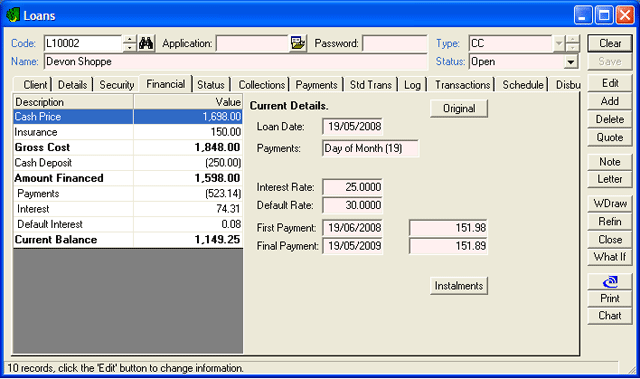The height and width of the screenshot is (379, 640).
Task: Click the Application input field
Action: pyautogui.click(x=253, y=43)
